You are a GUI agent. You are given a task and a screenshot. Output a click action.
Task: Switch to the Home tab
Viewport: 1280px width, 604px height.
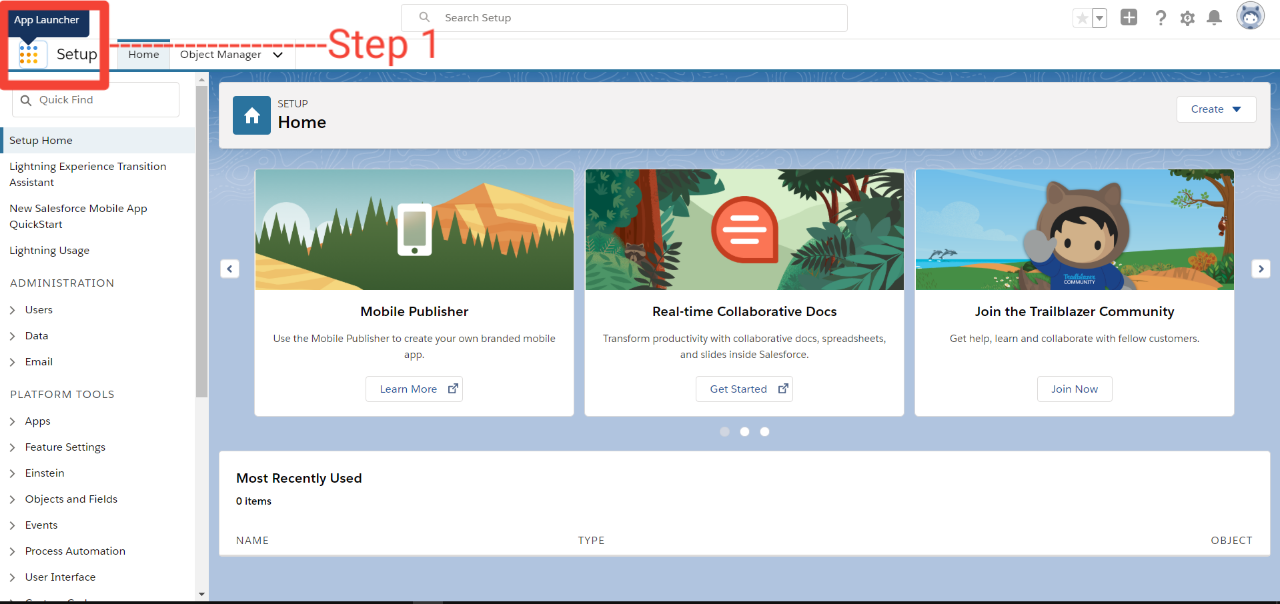[x=143, y=54]
